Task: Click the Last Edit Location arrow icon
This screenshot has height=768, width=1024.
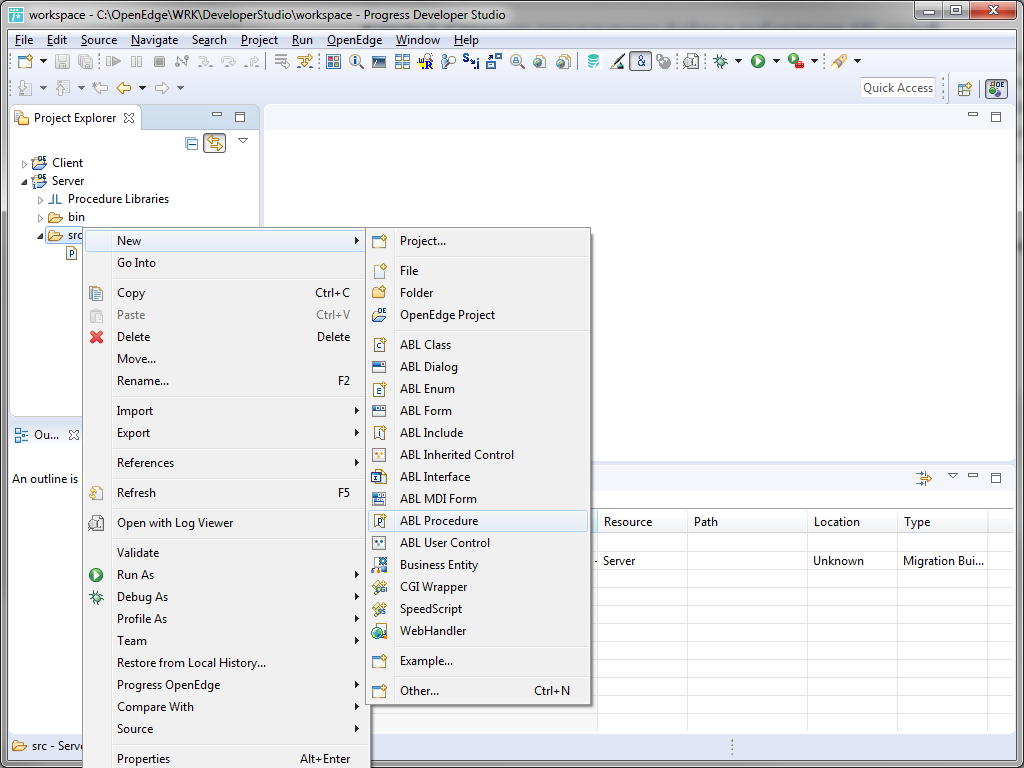Action: point(100,88)
